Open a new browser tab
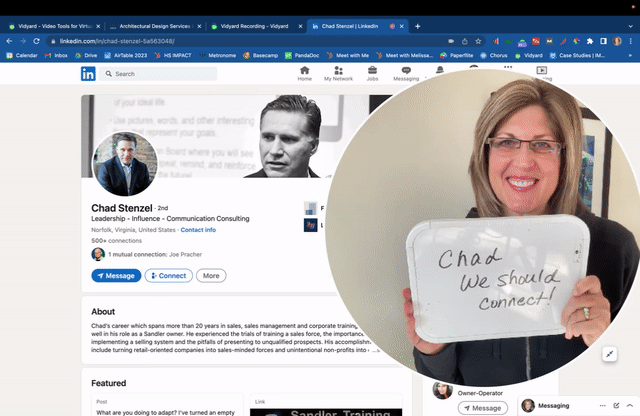This screenshot has width=640, height=416. tap(418, 26)
